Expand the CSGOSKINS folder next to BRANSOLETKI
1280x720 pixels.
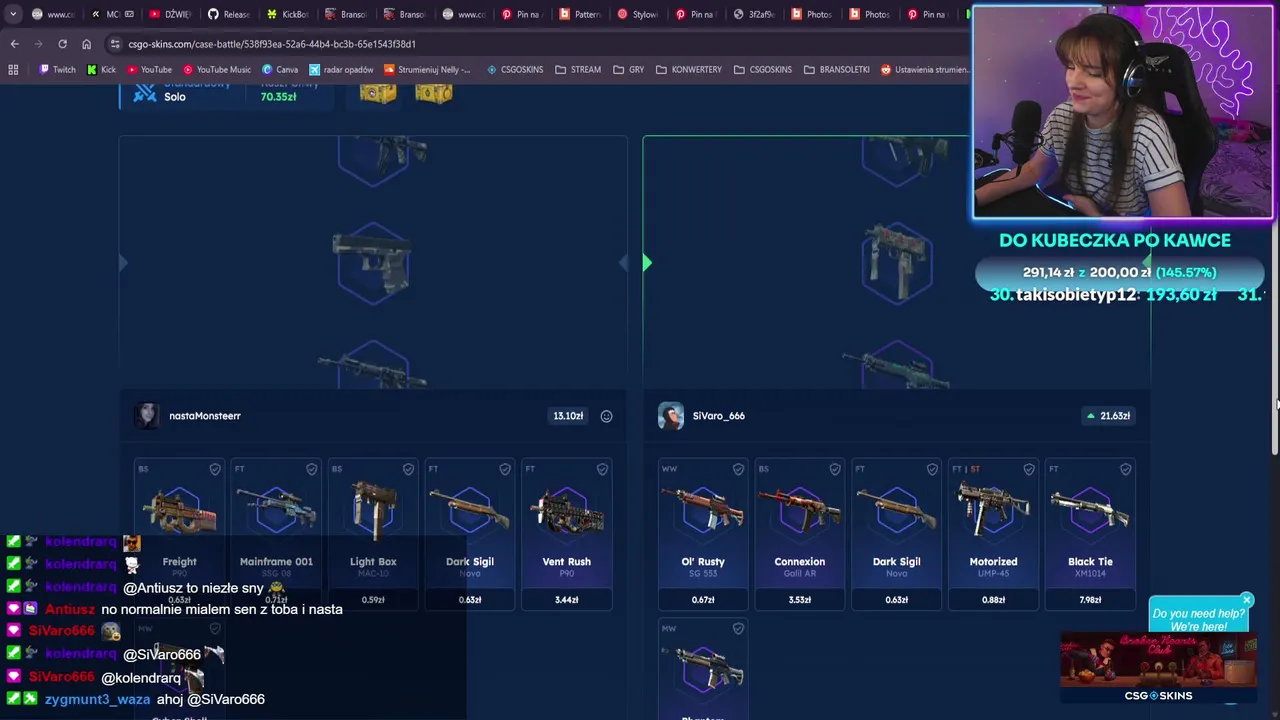point(763,70)
